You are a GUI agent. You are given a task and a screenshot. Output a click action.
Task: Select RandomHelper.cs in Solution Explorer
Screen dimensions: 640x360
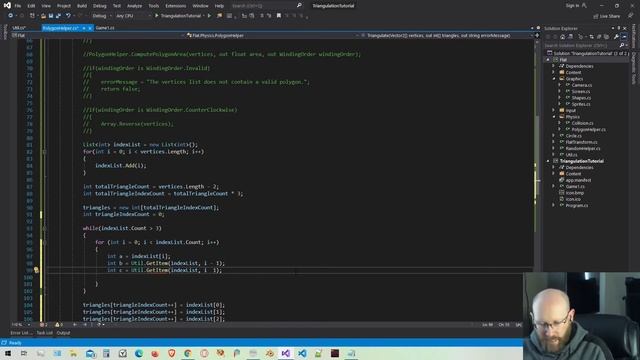pyautogui.click(x=583, y=148)
